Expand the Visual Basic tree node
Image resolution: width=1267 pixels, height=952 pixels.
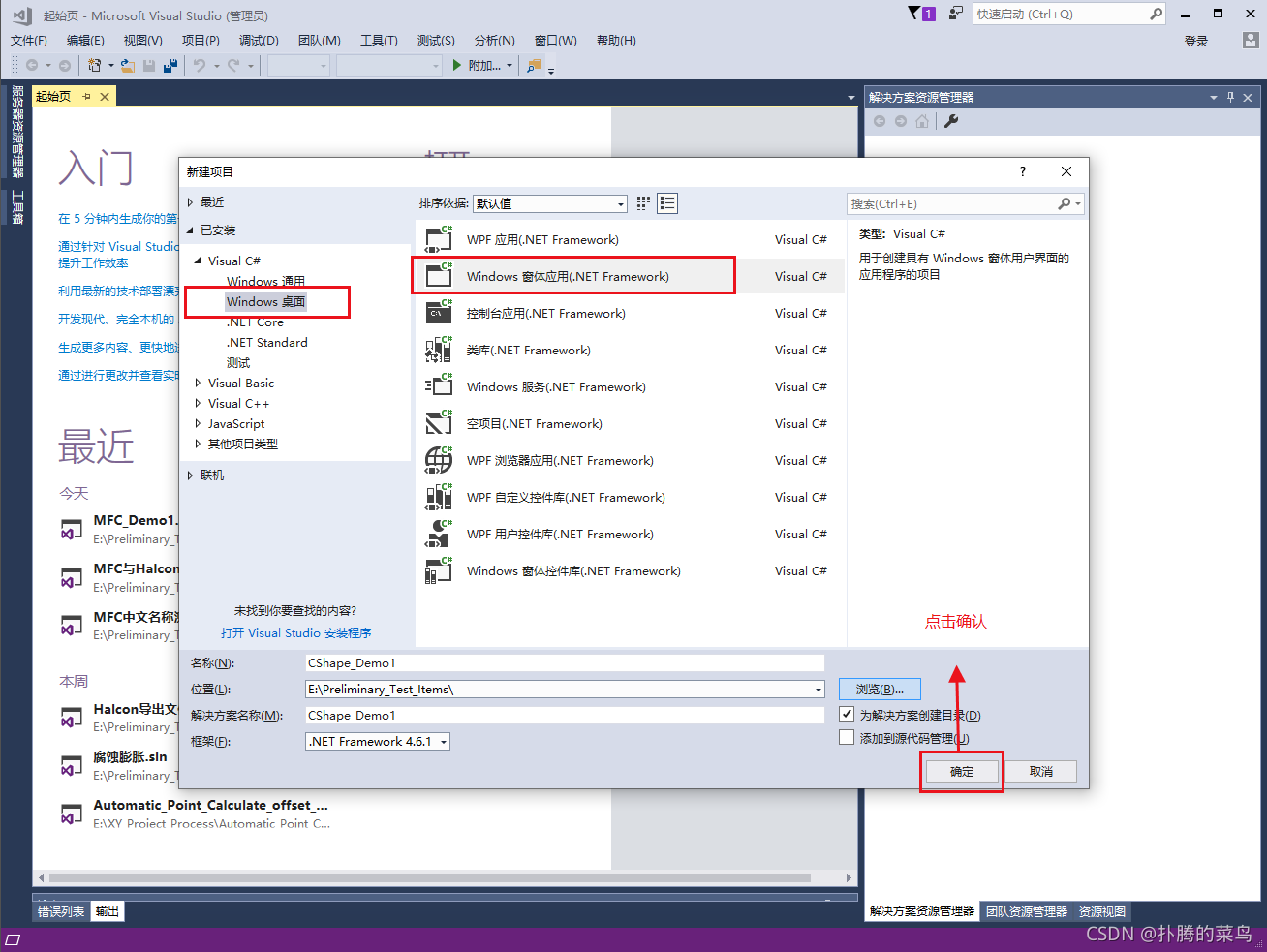coord(198,384)
